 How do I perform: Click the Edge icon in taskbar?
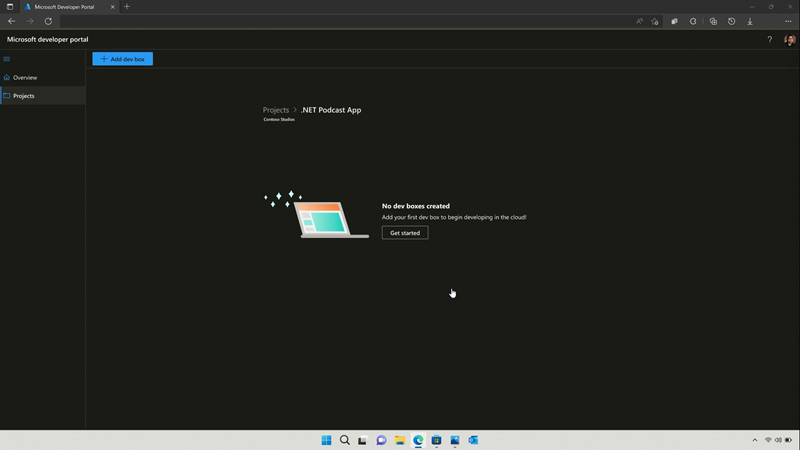(418, 440)
